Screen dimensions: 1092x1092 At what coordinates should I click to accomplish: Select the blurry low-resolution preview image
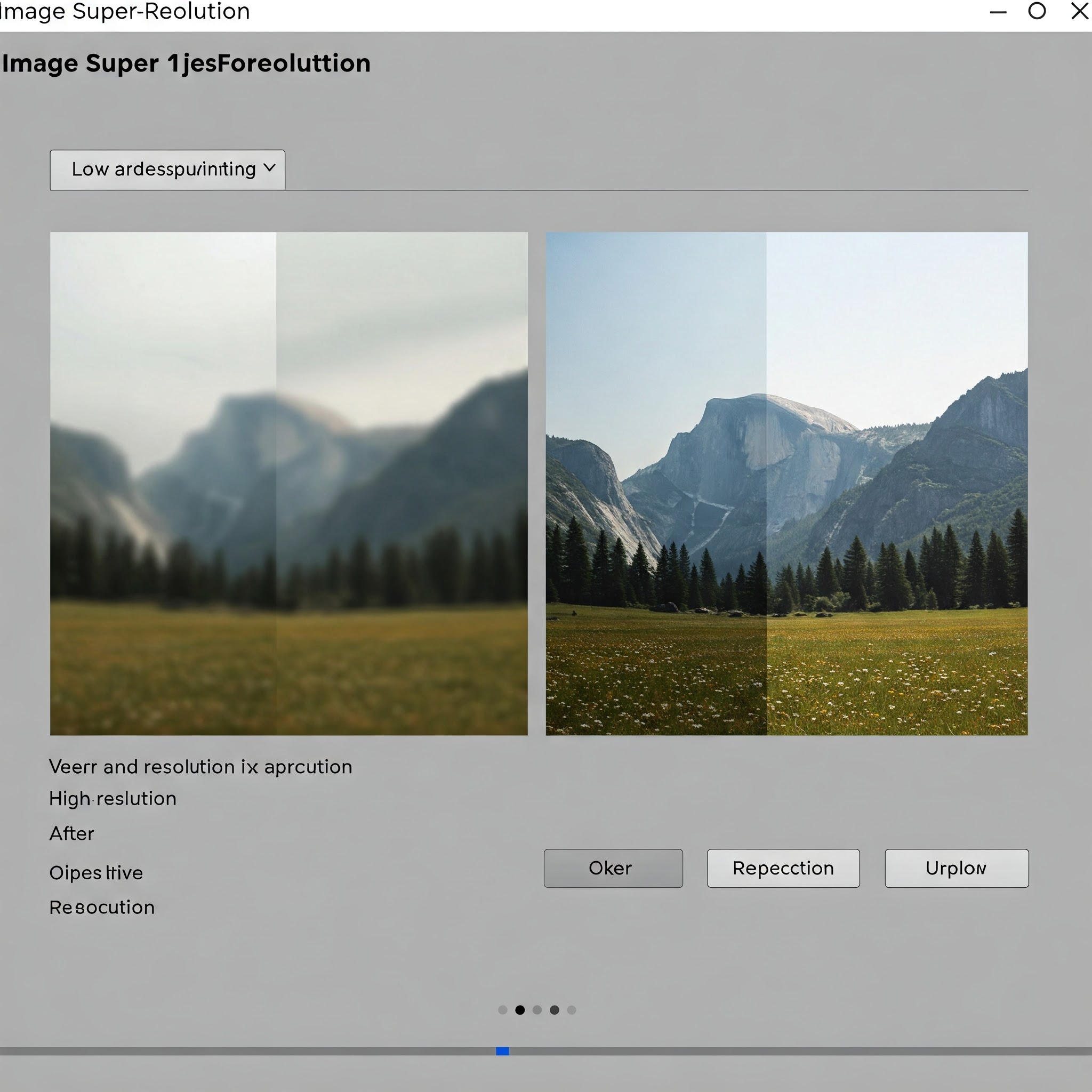point(289,483)
